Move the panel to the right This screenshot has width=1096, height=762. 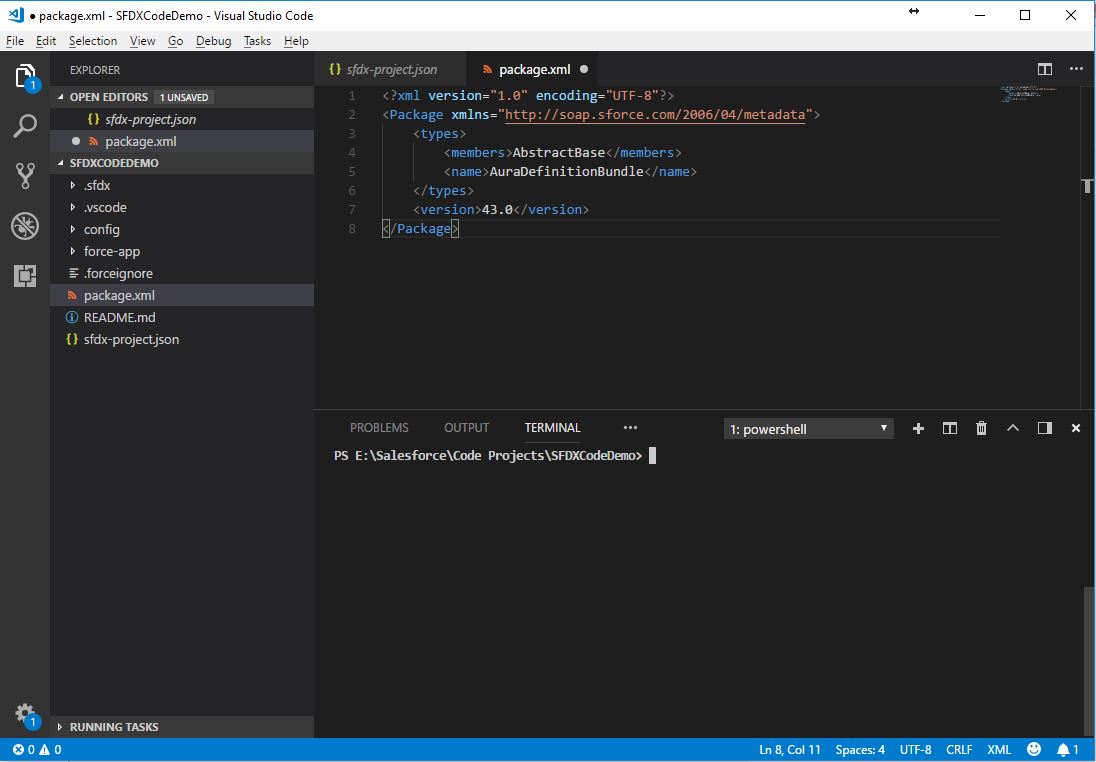pyautogui.click(x=1044, y=429)
